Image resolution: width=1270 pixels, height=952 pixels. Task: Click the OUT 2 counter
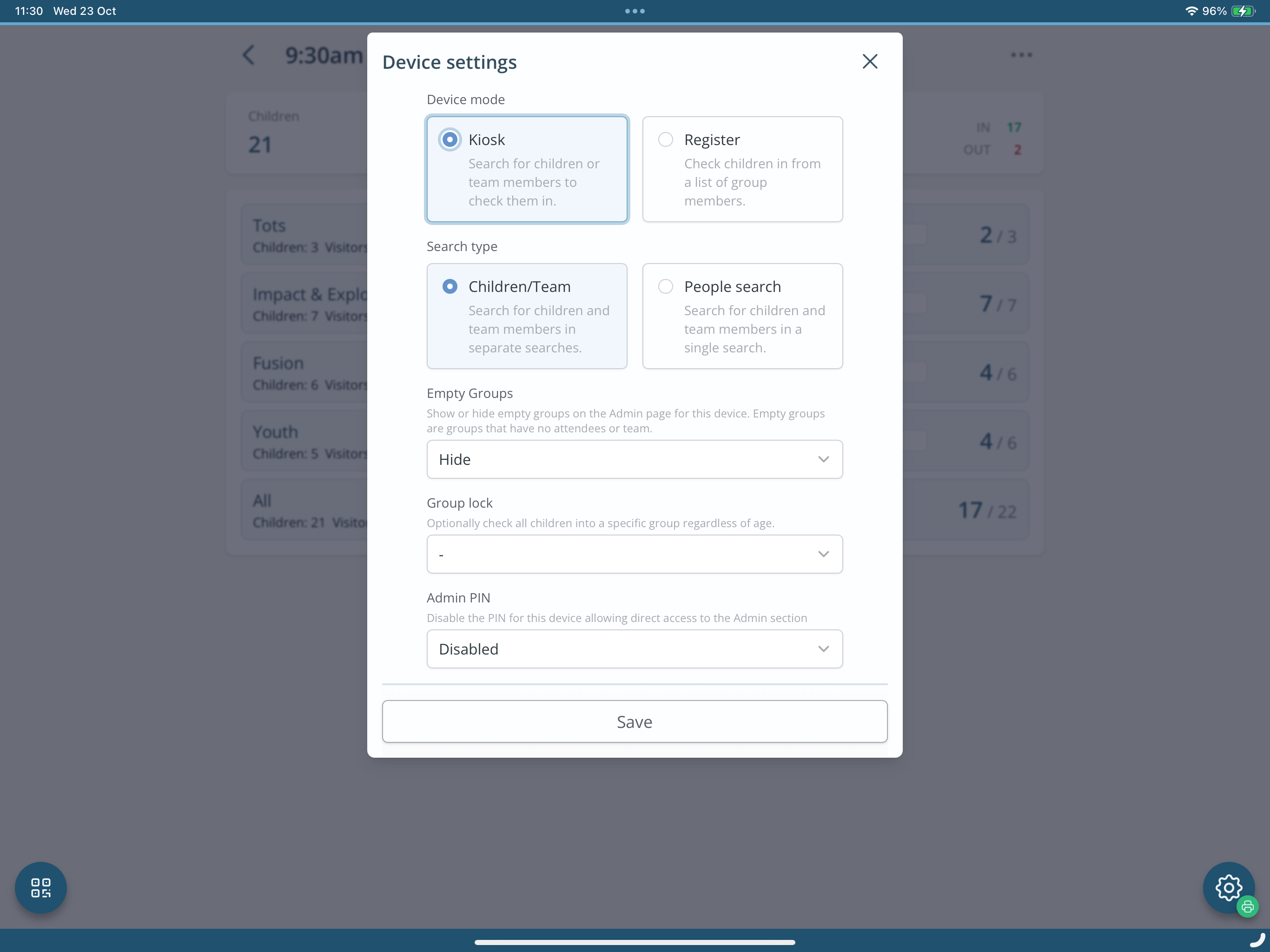(x=992, y=150)
